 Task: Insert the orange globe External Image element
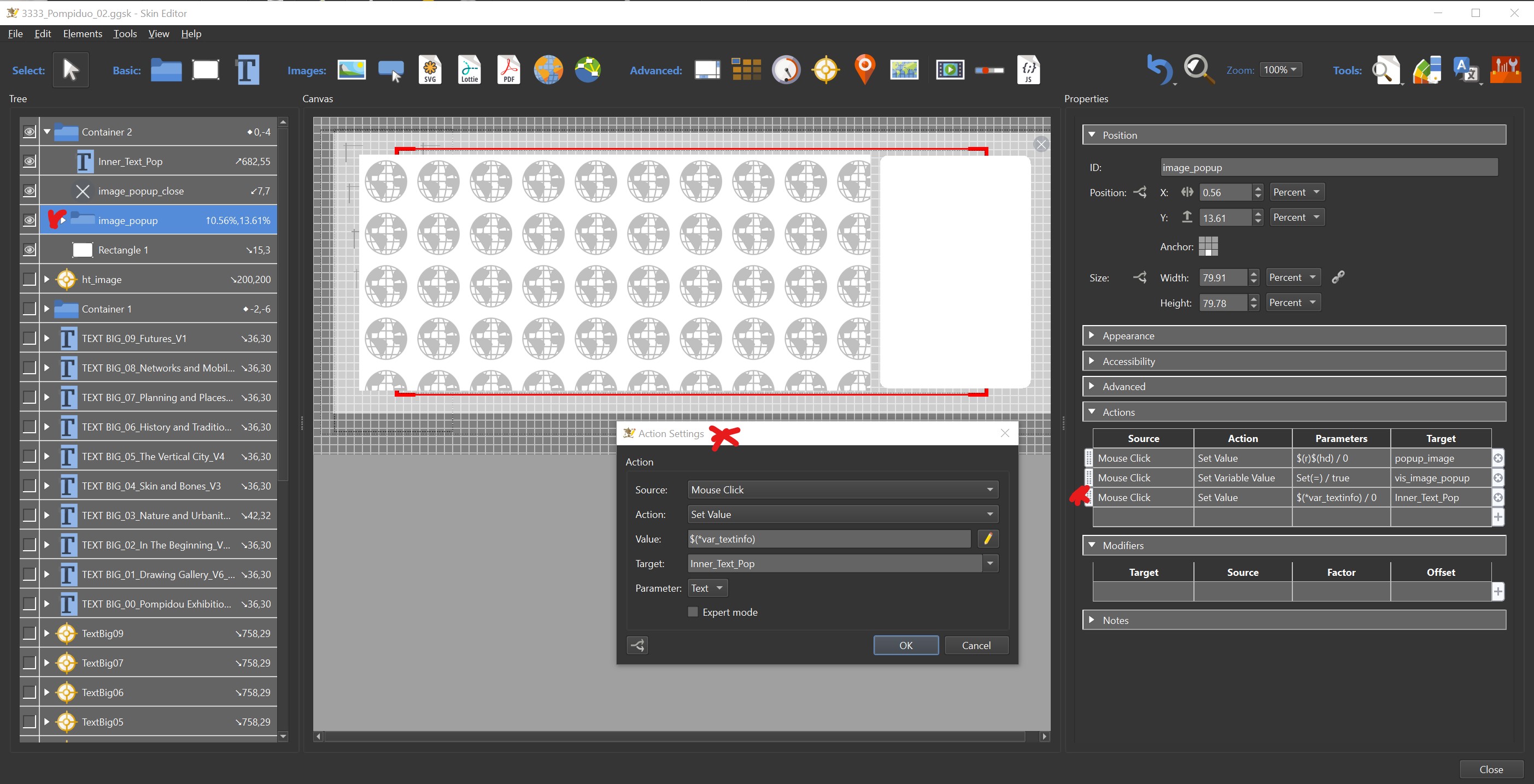point(548,69)
